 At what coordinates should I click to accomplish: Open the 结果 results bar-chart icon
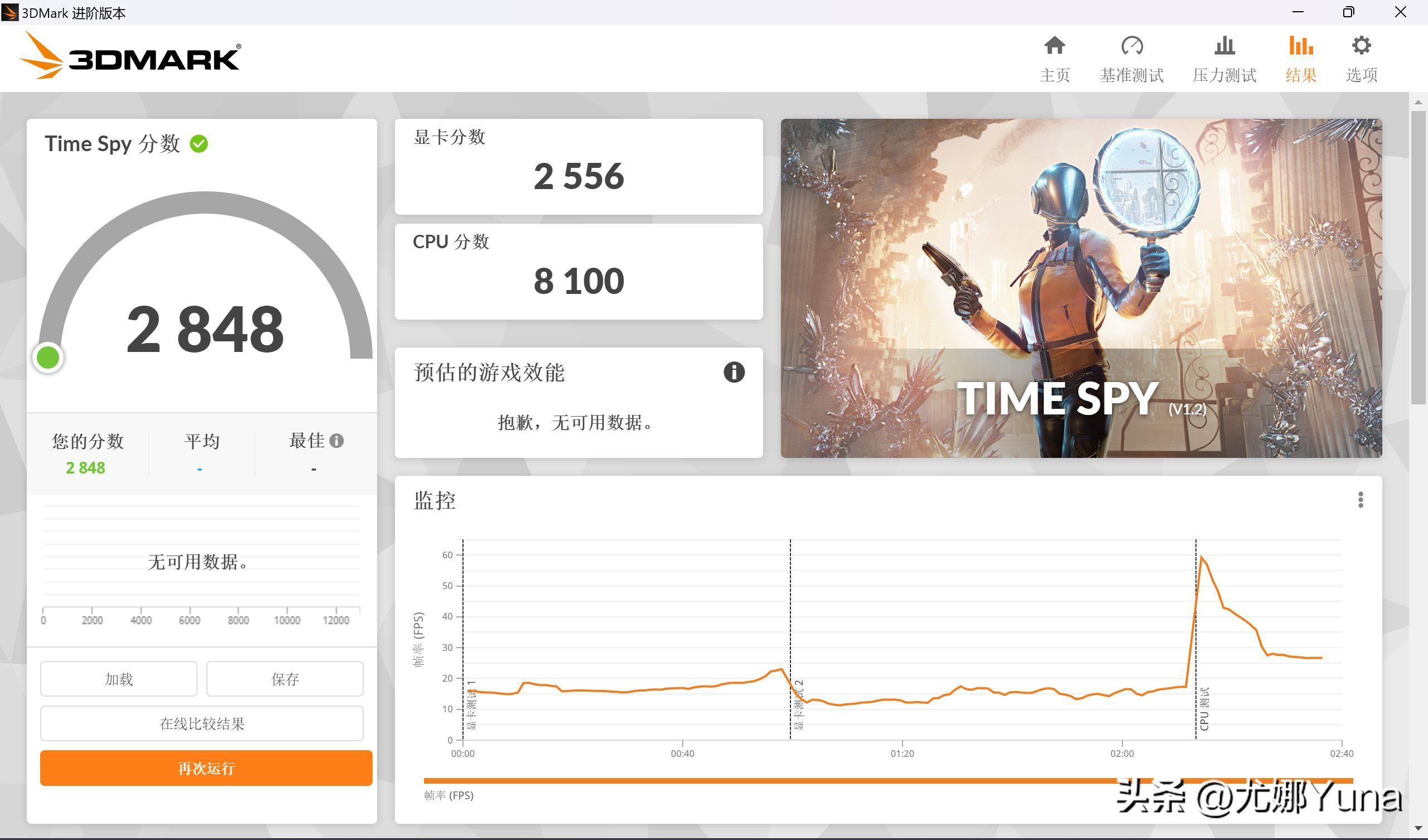[x=1300, y=45]
